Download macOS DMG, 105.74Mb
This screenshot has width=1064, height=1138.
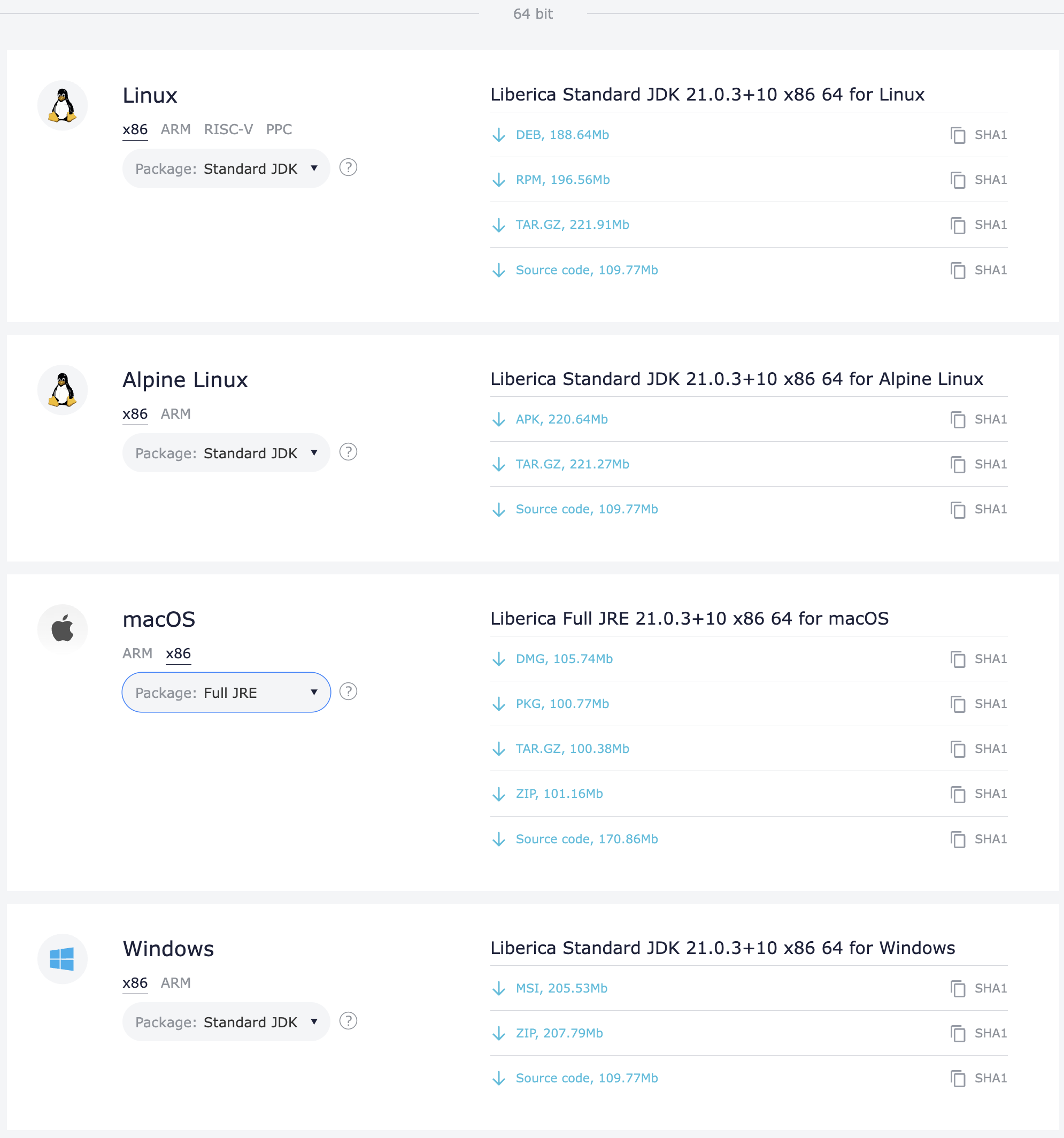pos(552,659)
